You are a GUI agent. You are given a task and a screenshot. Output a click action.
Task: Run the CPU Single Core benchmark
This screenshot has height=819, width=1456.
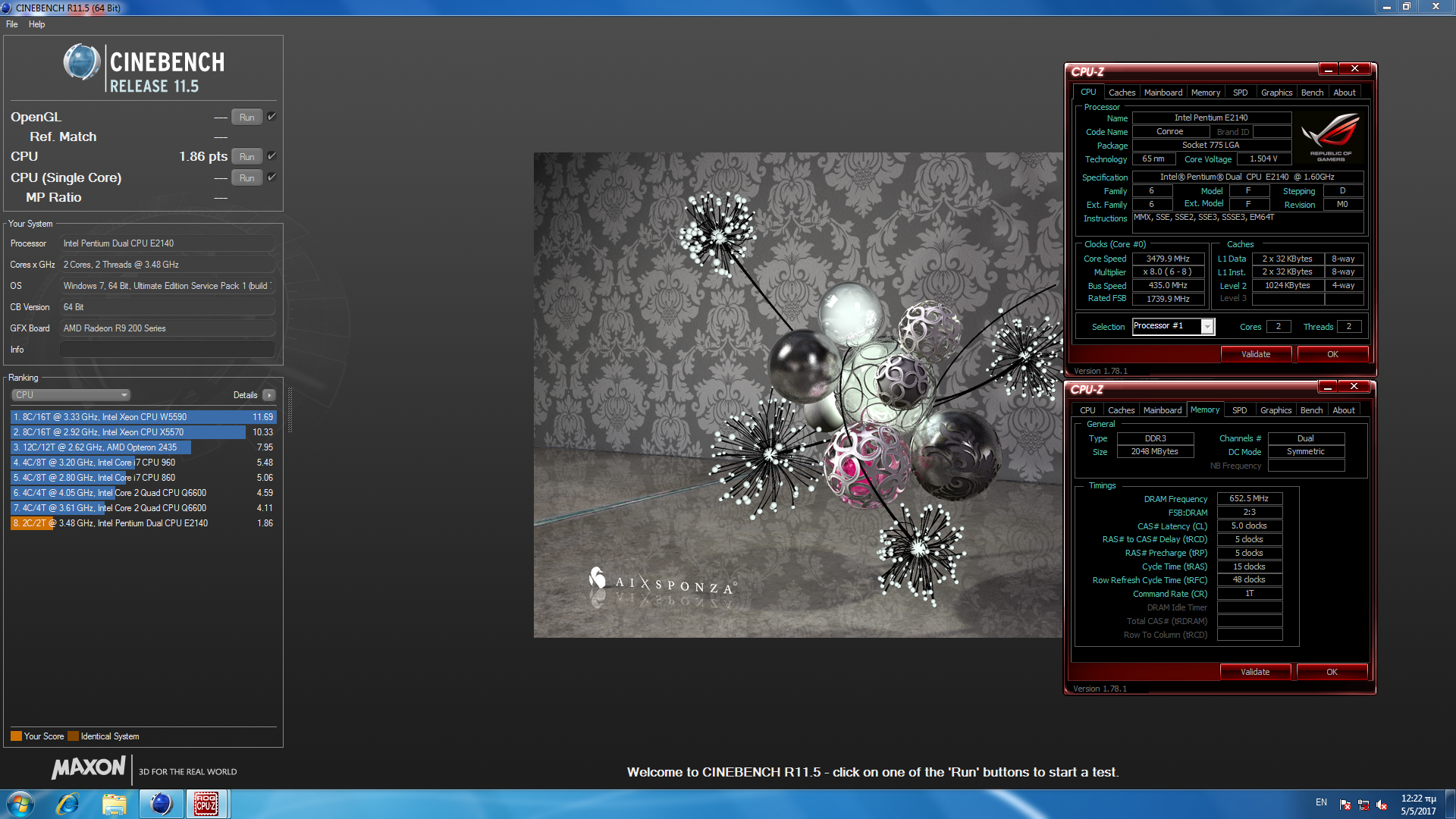[x=246, y=177]
